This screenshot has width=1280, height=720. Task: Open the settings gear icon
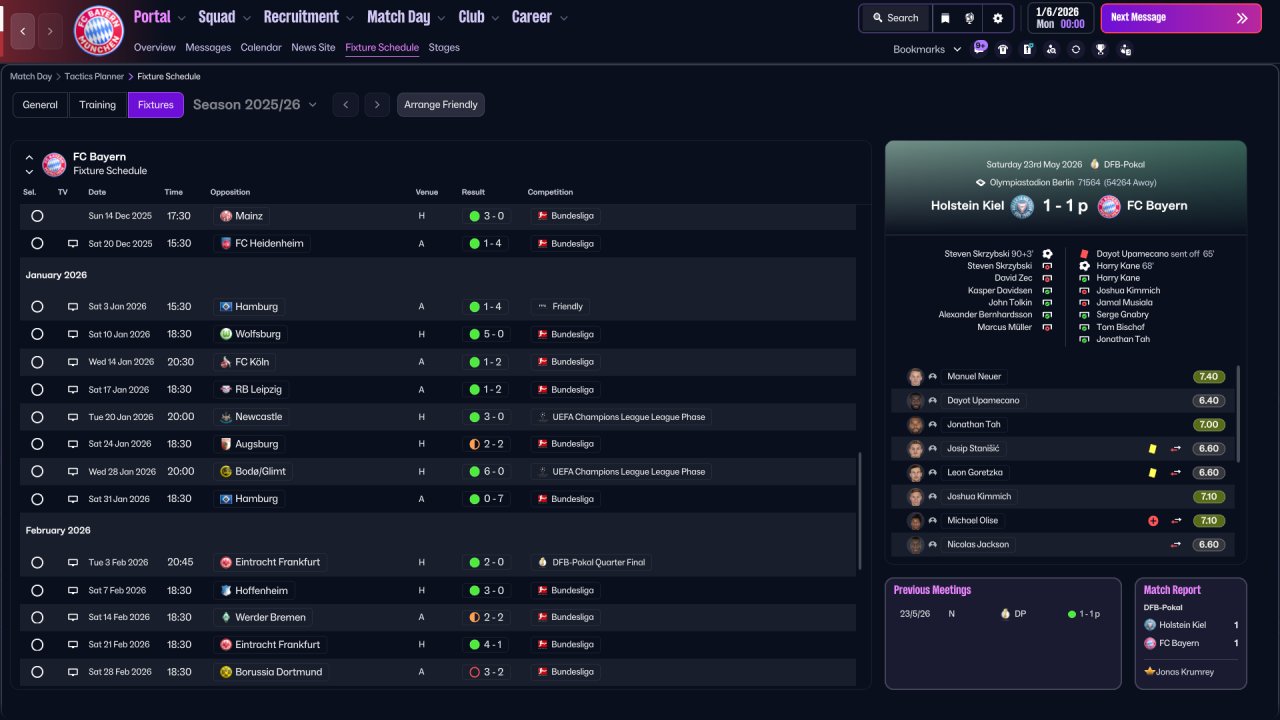(997, 18)
